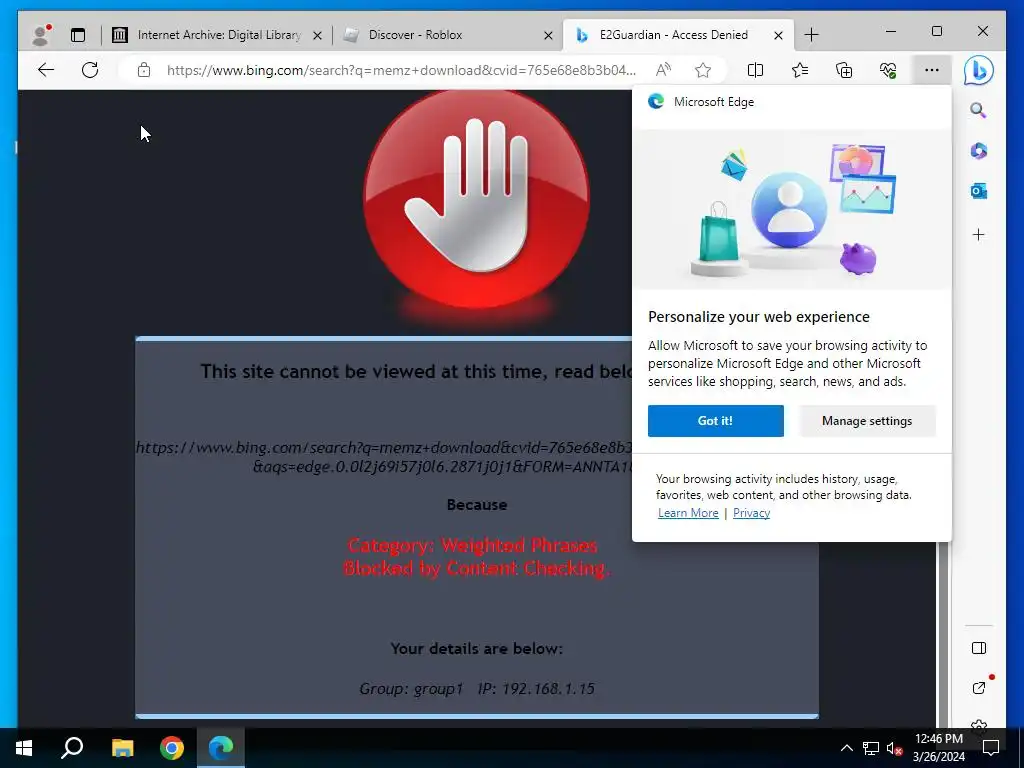Click the red stop hand image
The height and width of the screenshot is (768, 1024).
[476, 199]
